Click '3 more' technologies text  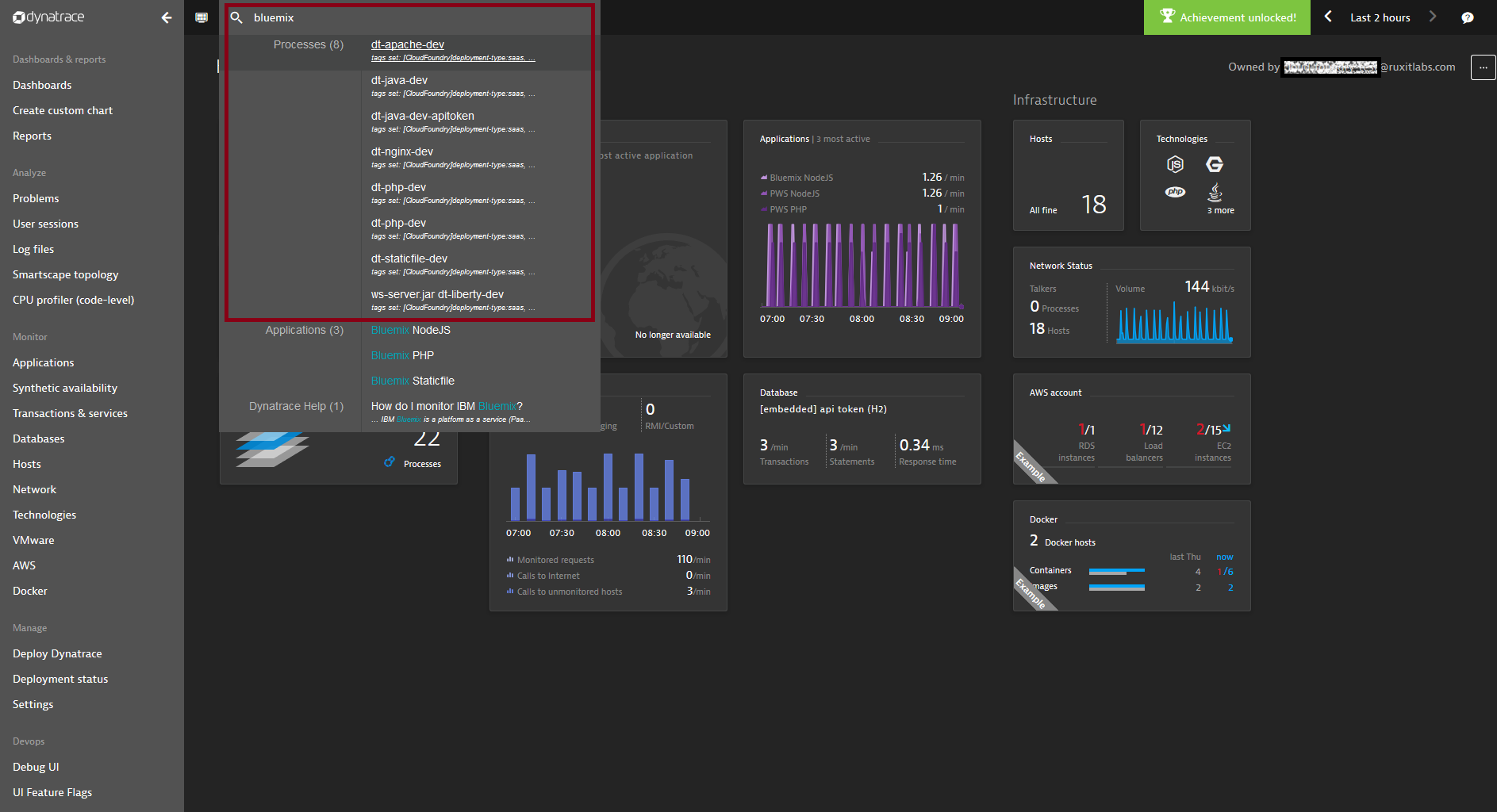pos(1220,210)
